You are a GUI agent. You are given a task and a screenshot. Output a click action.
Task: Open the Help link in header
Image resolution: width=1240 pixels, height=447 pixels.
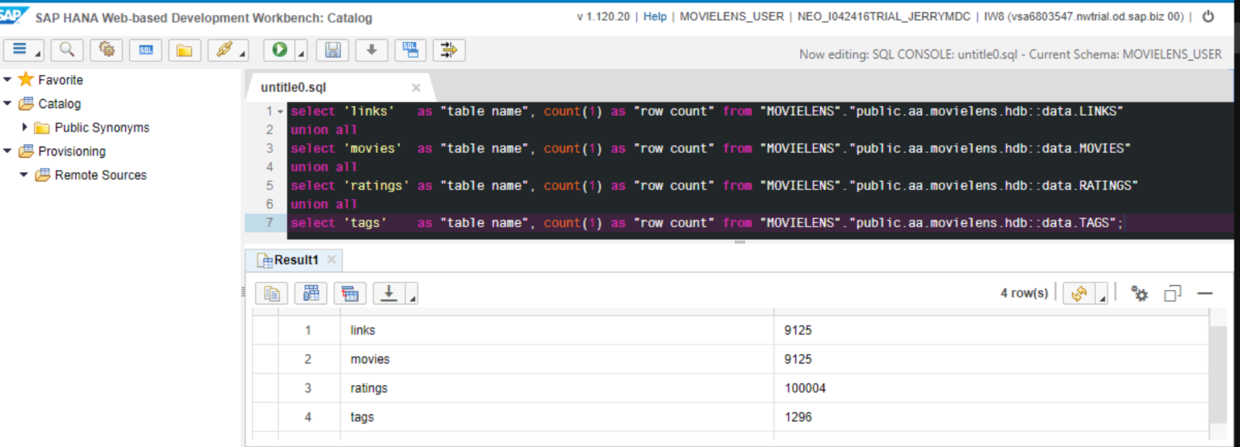click(655, 17)
